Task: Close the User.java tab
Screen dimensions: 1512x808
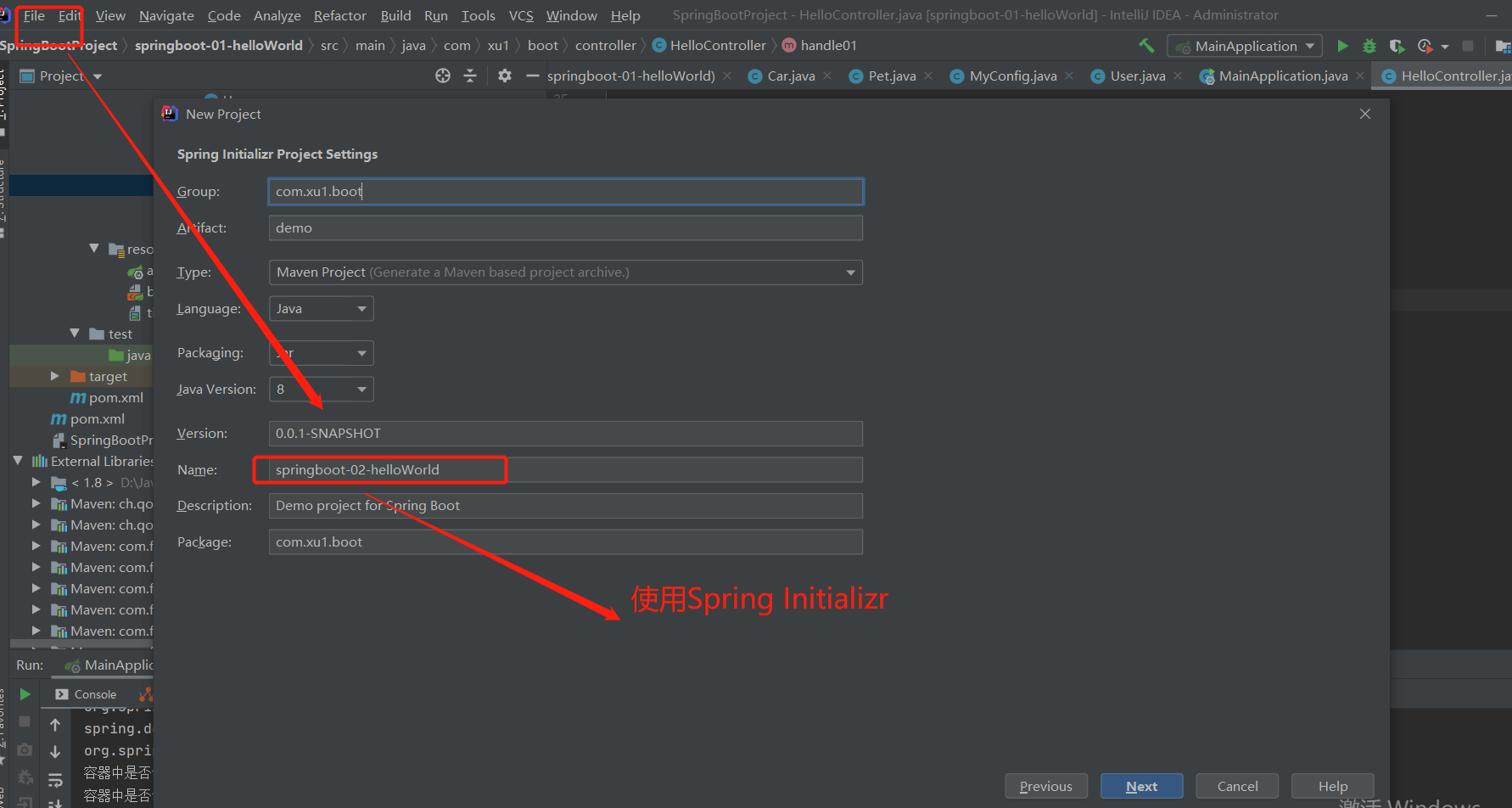Action: coord(1178,76)
